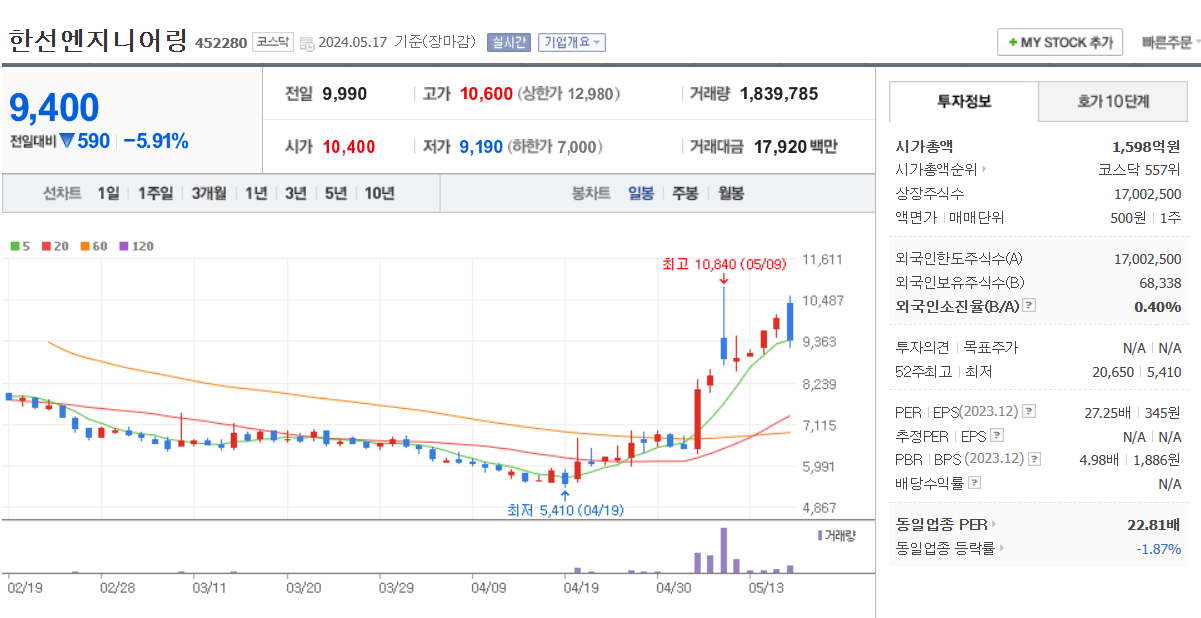The height and width of the screenshot is (618, 1201).
Task: Select the 10년 line chart period
Action: click(379, 194)
